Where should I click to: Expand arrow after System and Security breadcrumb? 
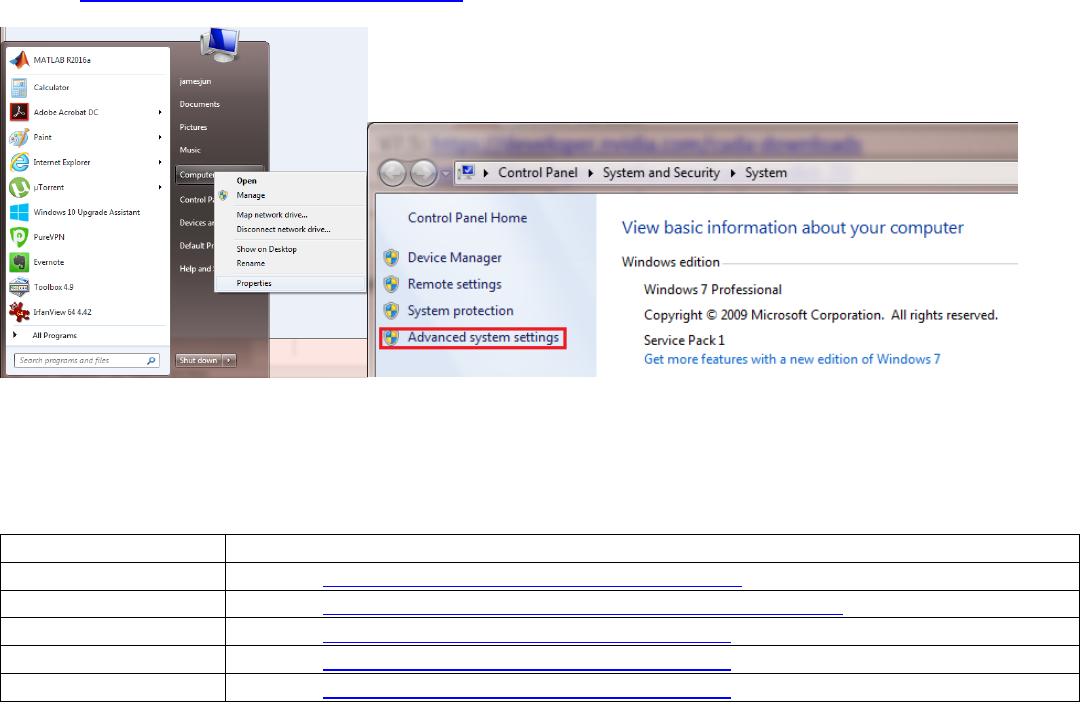(732, 173)
